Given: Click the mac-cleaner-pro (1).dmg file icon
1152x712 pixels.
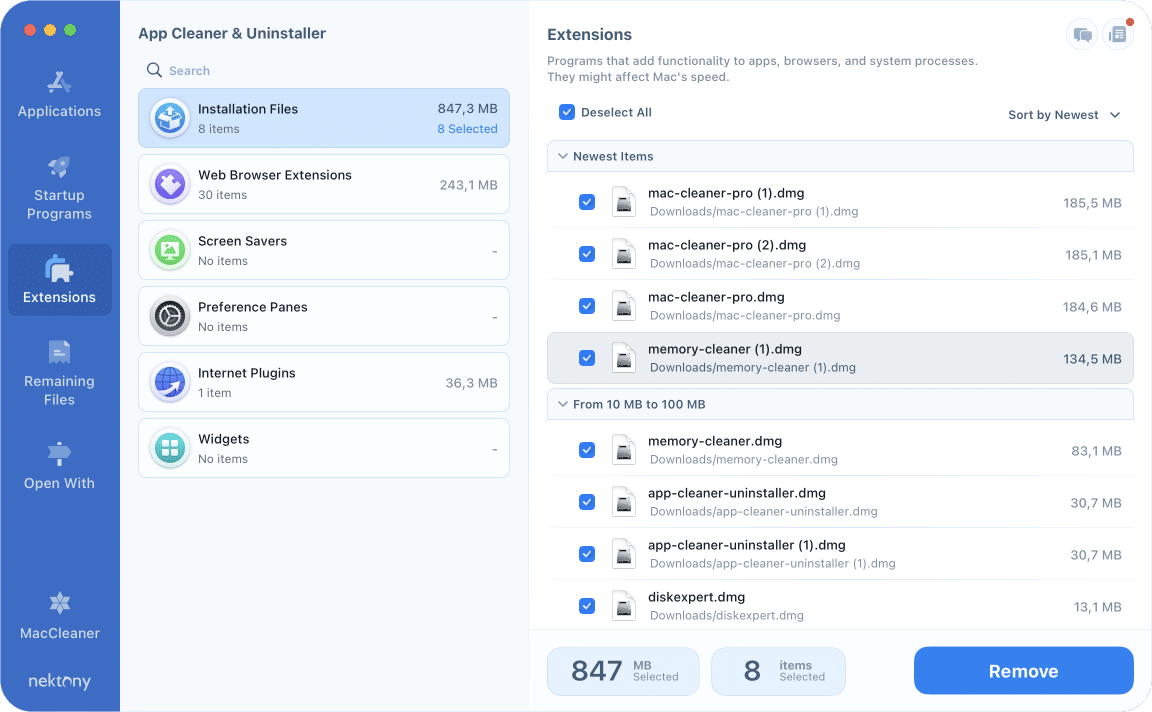Looking at the screenshot, I should tap(624, 202).
